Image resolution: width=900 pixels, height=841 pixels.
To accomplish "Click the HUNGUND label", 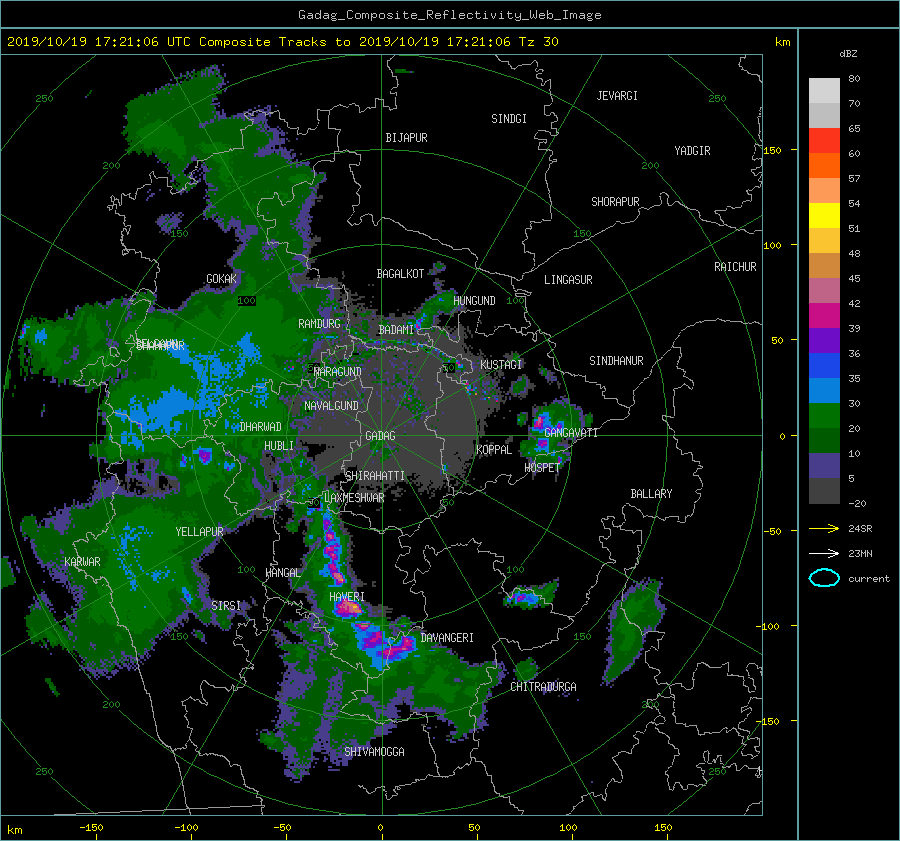I will pyautogui.click(x=474, y=301).
